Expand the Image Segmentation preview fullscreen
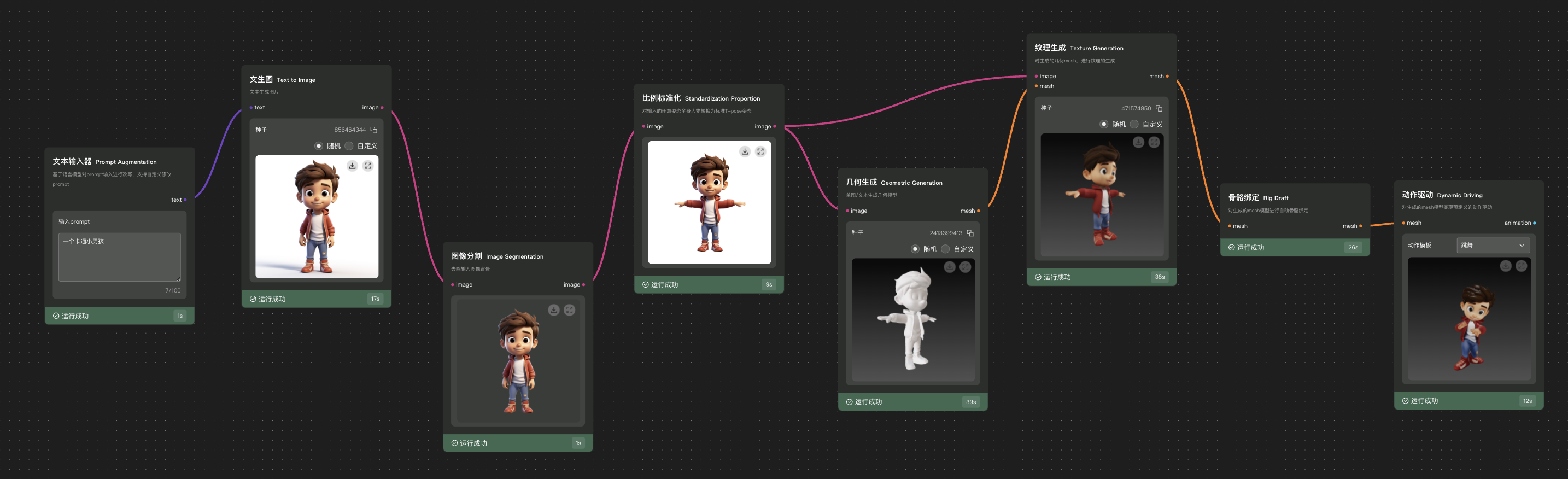The height and width of the screenshot is (479, 1568). tap(569, 311)
